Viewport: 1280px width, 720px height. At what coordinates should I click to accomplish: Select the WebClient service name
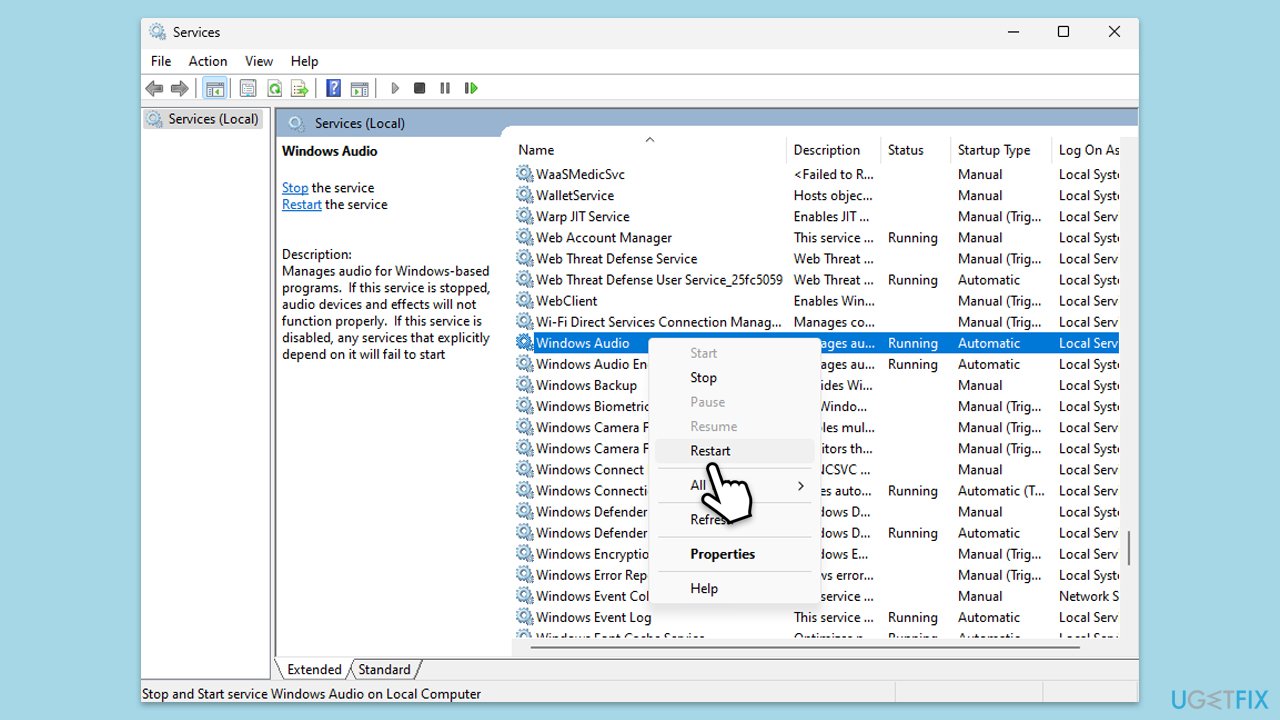[x=567, y=301]
